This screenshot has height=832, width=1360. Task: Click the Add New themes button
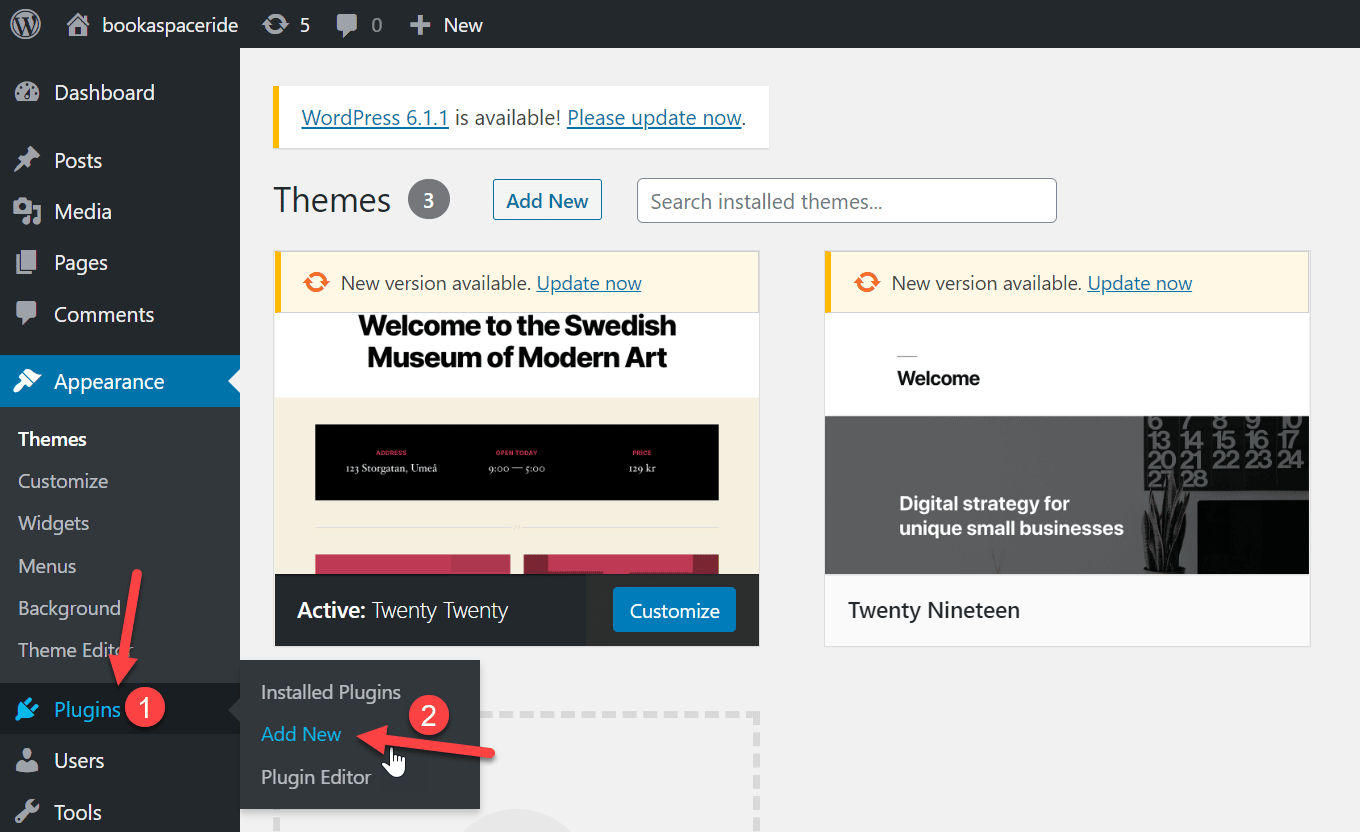pos(547,199)
